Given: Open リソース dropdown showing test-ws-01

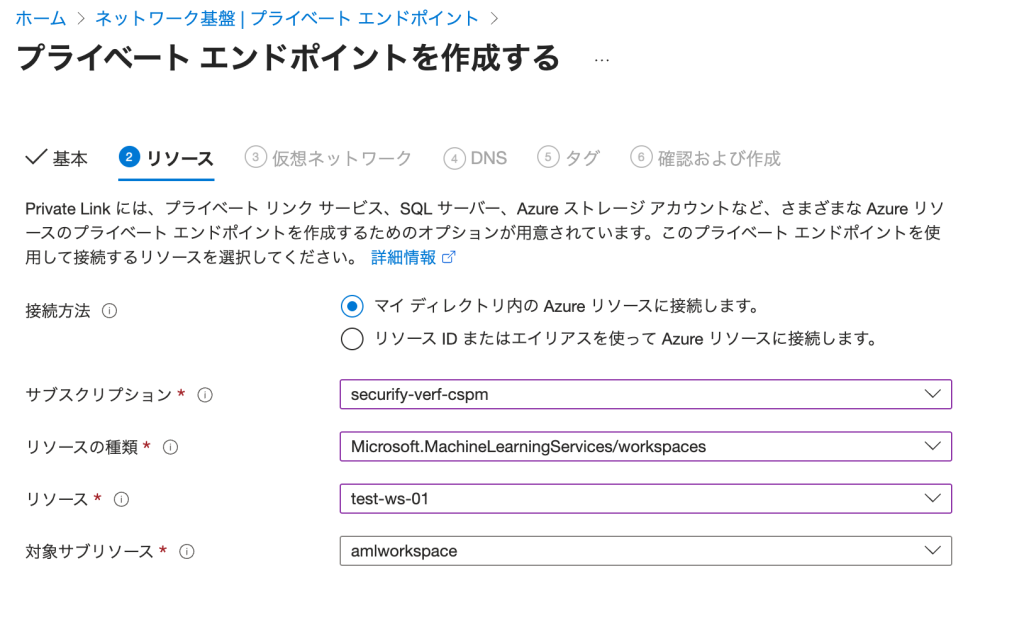Looking at the screenshot, I should tap(645, 498).
